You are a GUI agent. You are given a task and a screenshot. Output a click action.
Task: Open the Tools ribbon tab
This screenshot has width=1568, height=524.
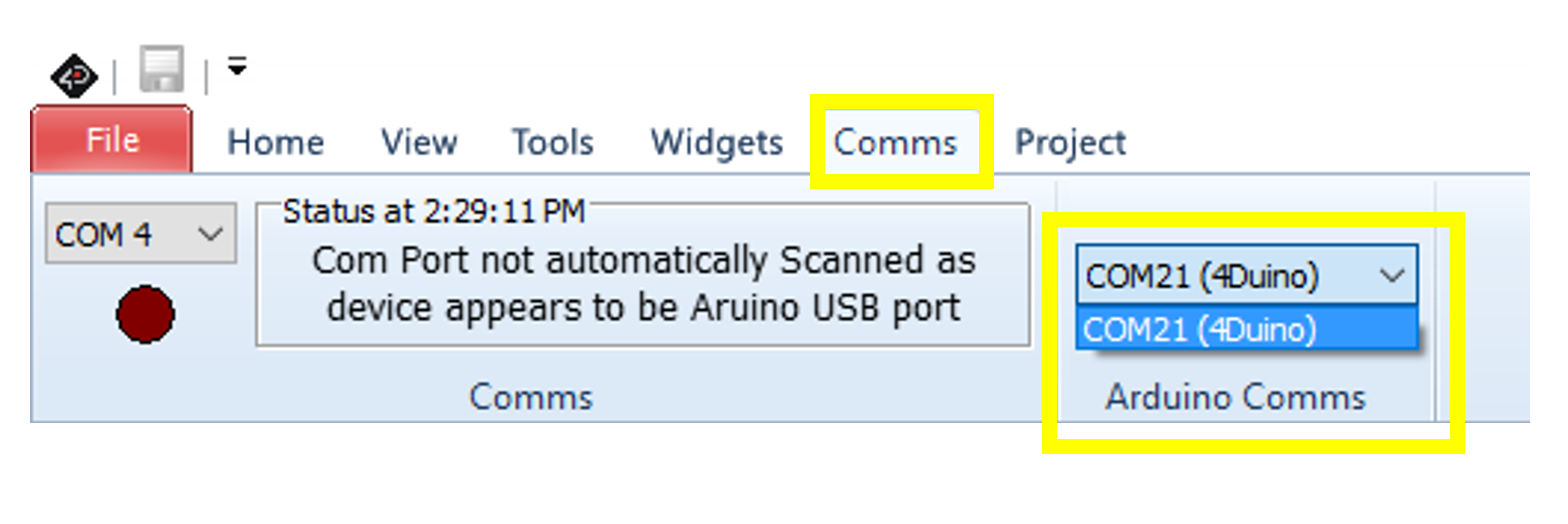point(553,143)
